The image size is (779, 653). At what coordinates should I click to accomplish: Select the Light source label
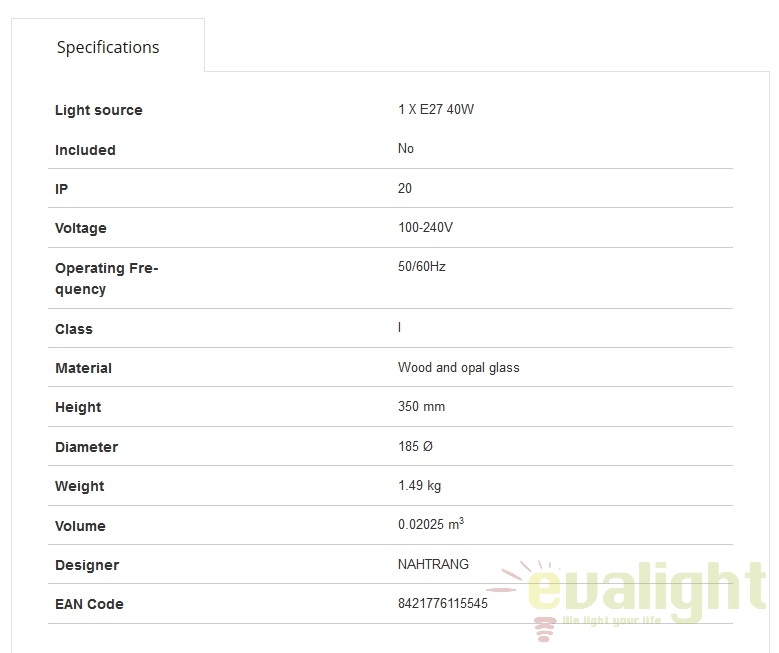point(98,110)
